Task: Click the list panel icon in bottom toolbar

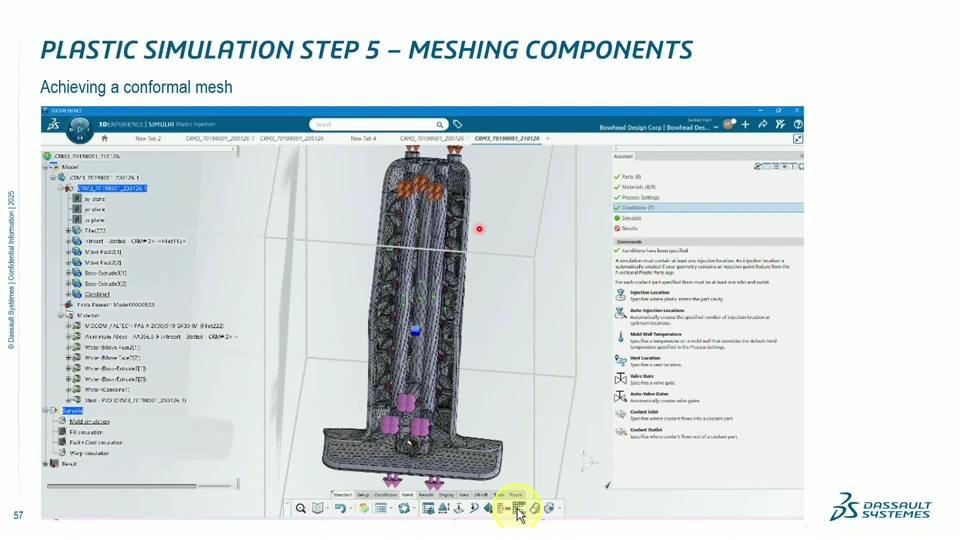Action: [381, 508]
